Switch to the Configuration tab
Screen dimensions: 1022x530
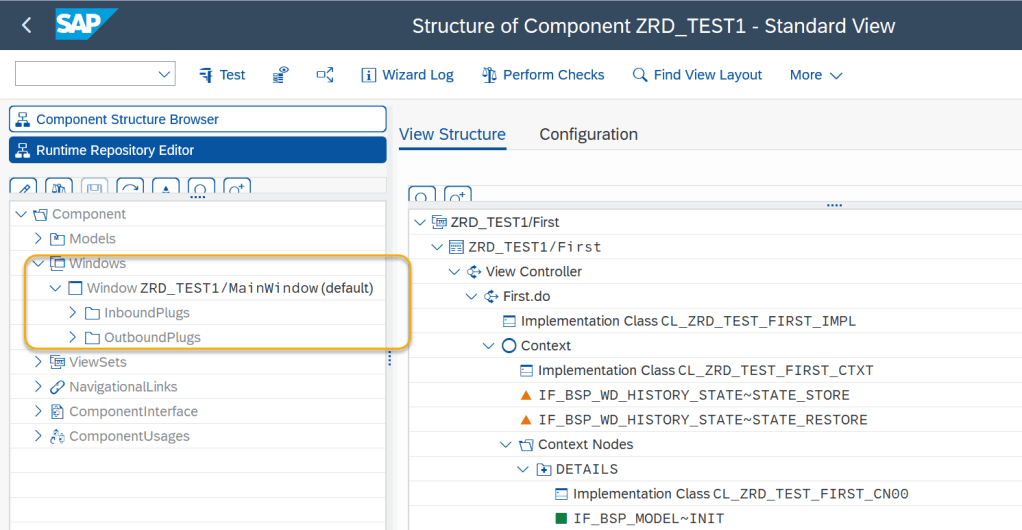(588, 134)
